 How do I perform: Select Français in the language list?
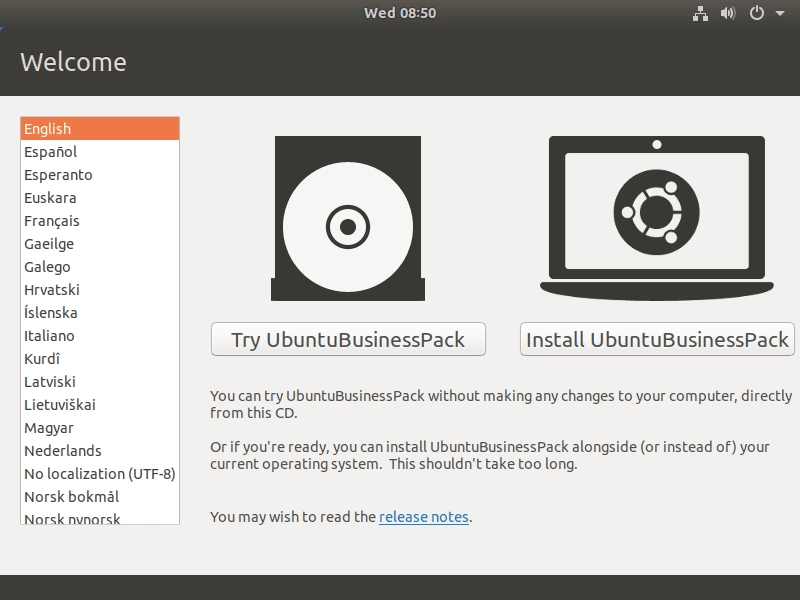tap(100, 220)
